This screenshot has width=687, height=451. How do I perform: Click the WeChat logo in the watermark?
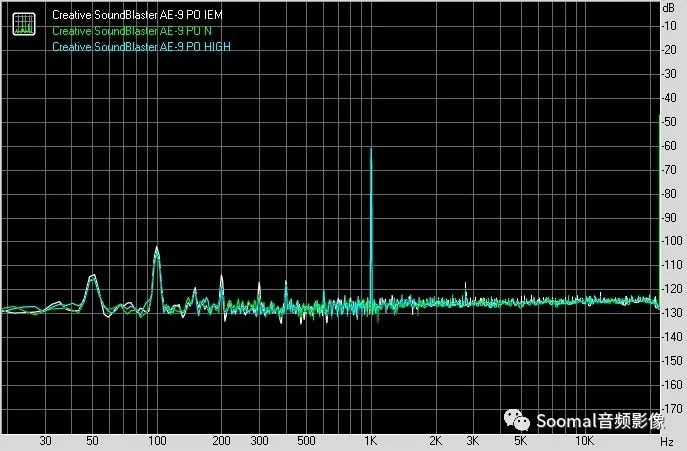pos(524,419)
